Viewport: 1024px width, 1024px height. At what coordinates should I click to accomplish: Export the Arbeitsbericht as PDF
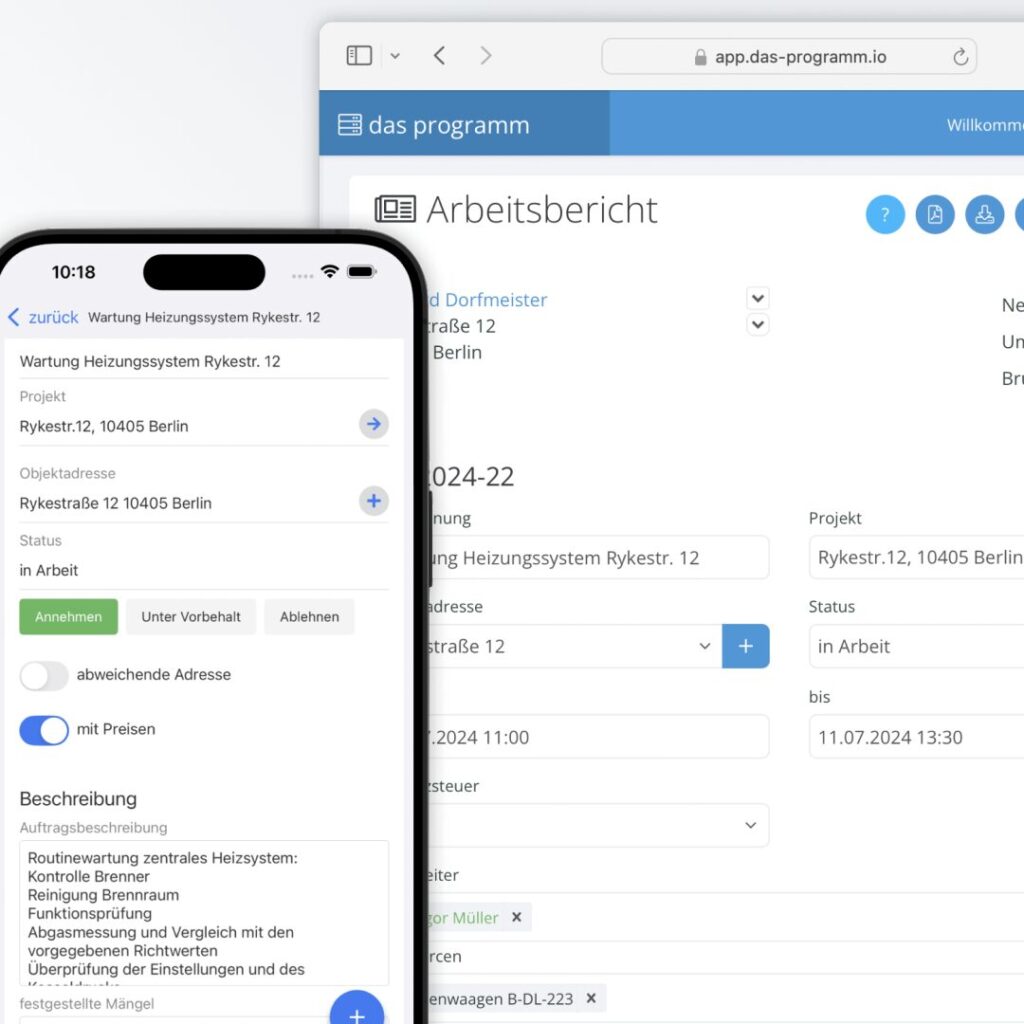point(935,214)
